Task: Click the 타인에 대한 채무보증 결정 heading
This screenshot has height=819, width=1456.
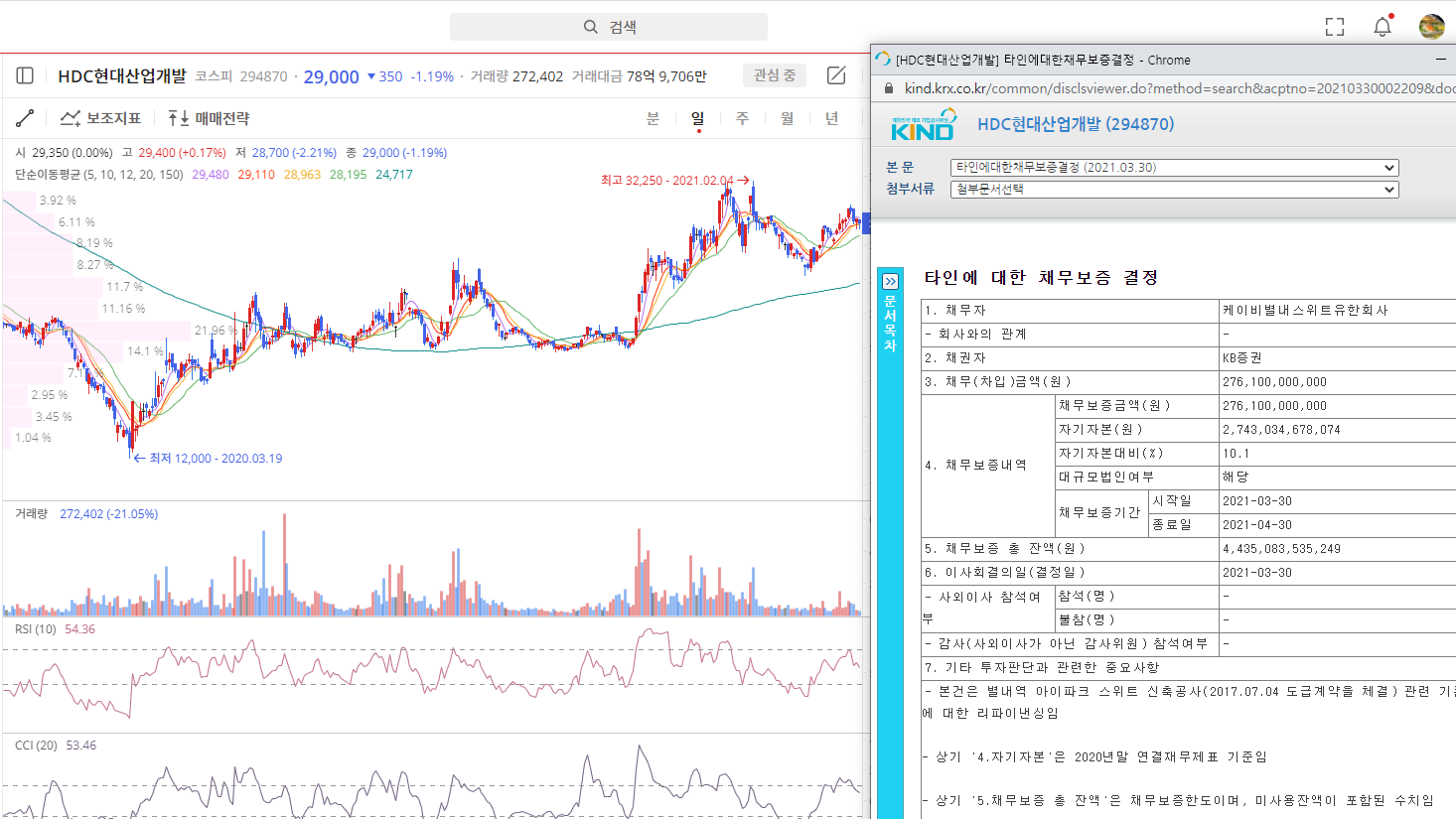Action: pyautogui.click(x=1042, y=278)
